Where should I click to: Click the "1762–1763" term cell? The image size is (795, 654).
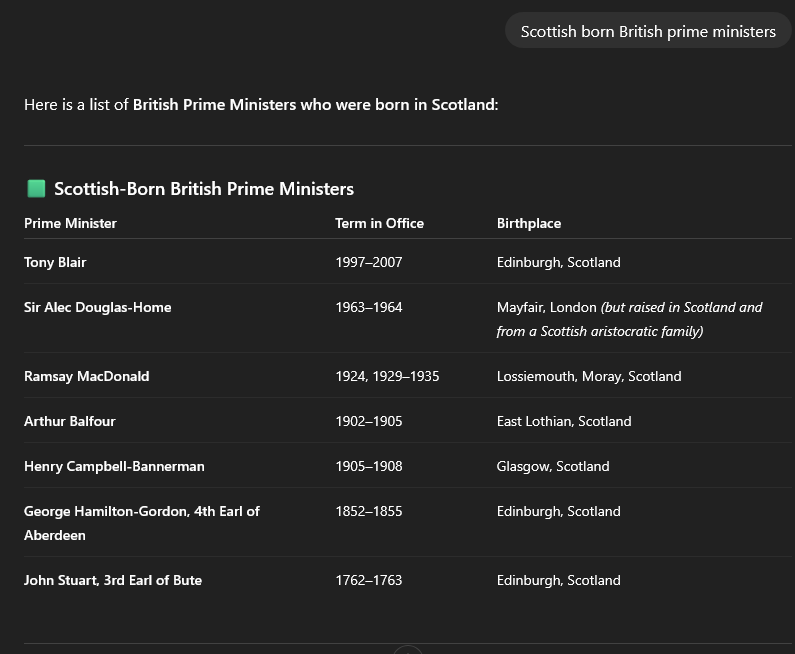369,580
